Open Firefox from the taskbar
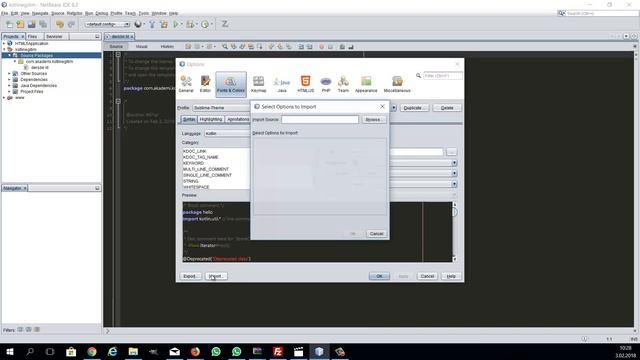The height and width of the screenshot is (360, 640). click(195, 351)
